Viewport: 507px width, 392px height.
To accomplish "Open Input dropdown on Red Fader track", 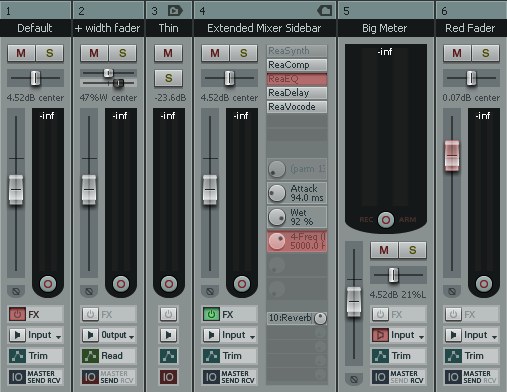I will [481, 335].
